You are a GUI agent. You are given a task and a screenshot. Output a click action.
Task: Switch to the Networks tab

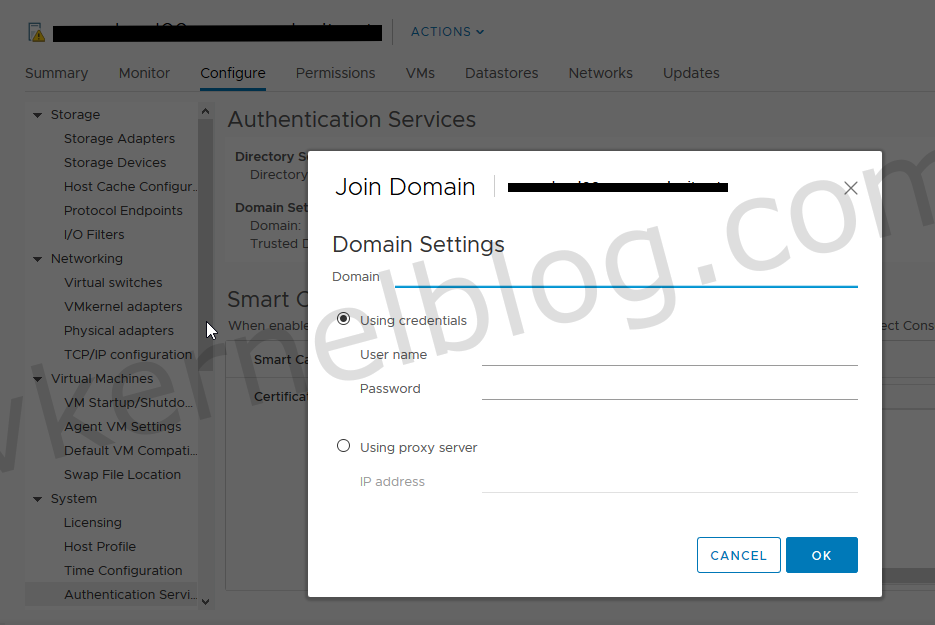[x=600, y=73]
